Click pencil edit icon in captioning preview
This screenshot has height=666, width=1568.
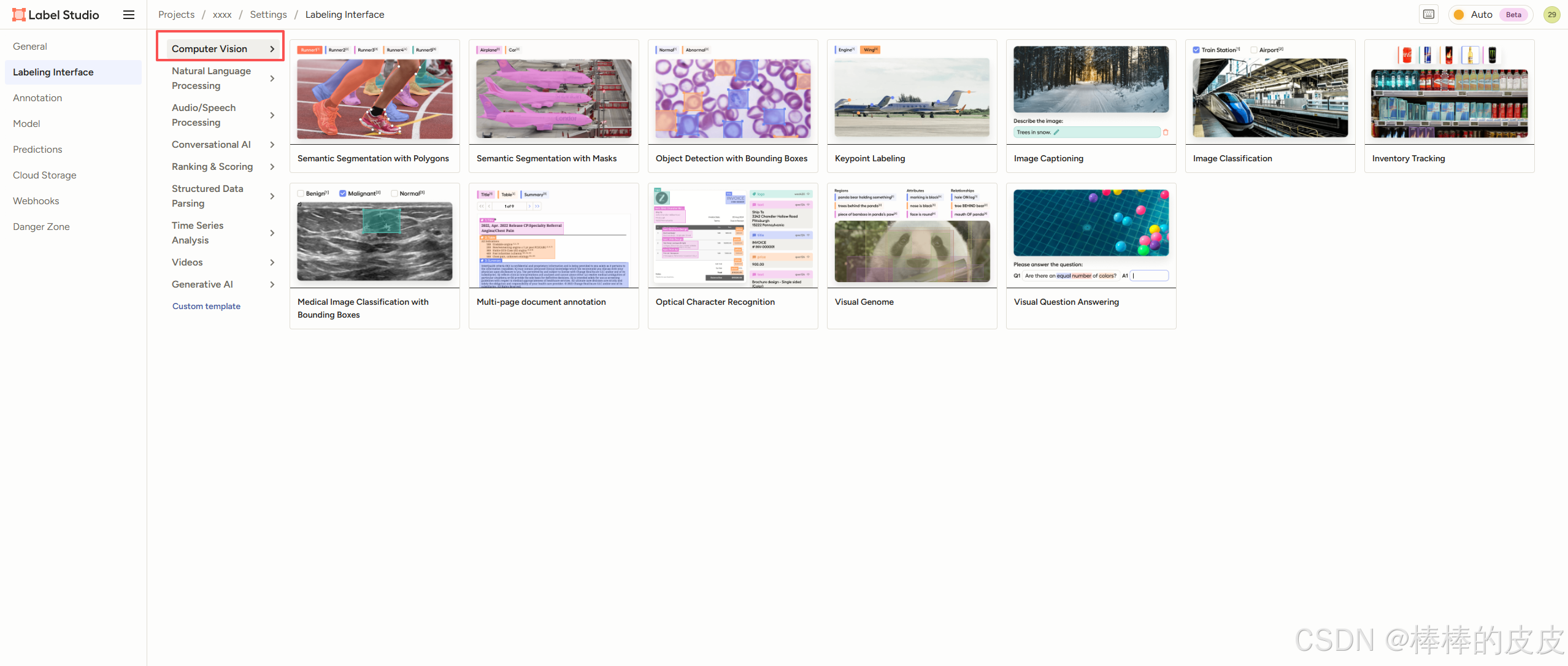pyautogui.click(x=1056, y=132)
